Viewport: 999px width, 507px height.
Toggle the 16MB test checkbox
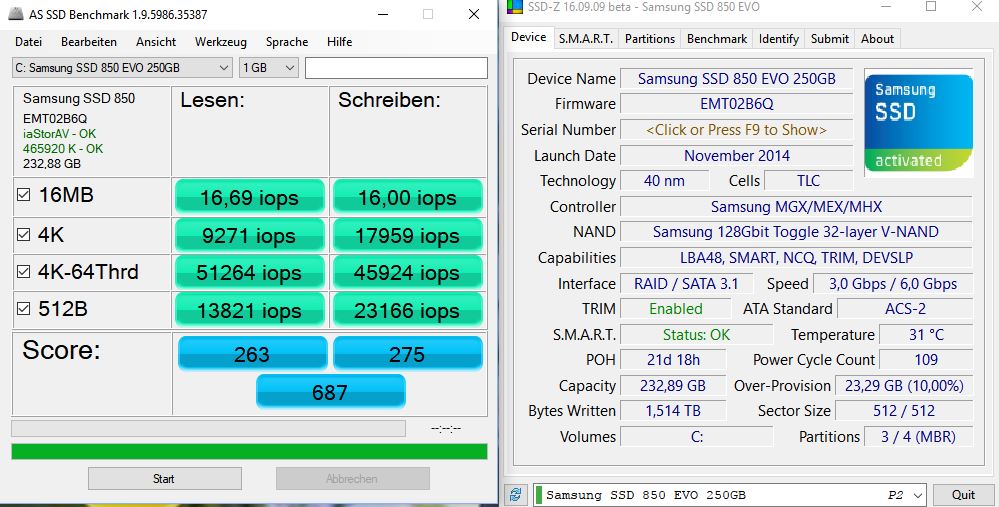[24, 195]
